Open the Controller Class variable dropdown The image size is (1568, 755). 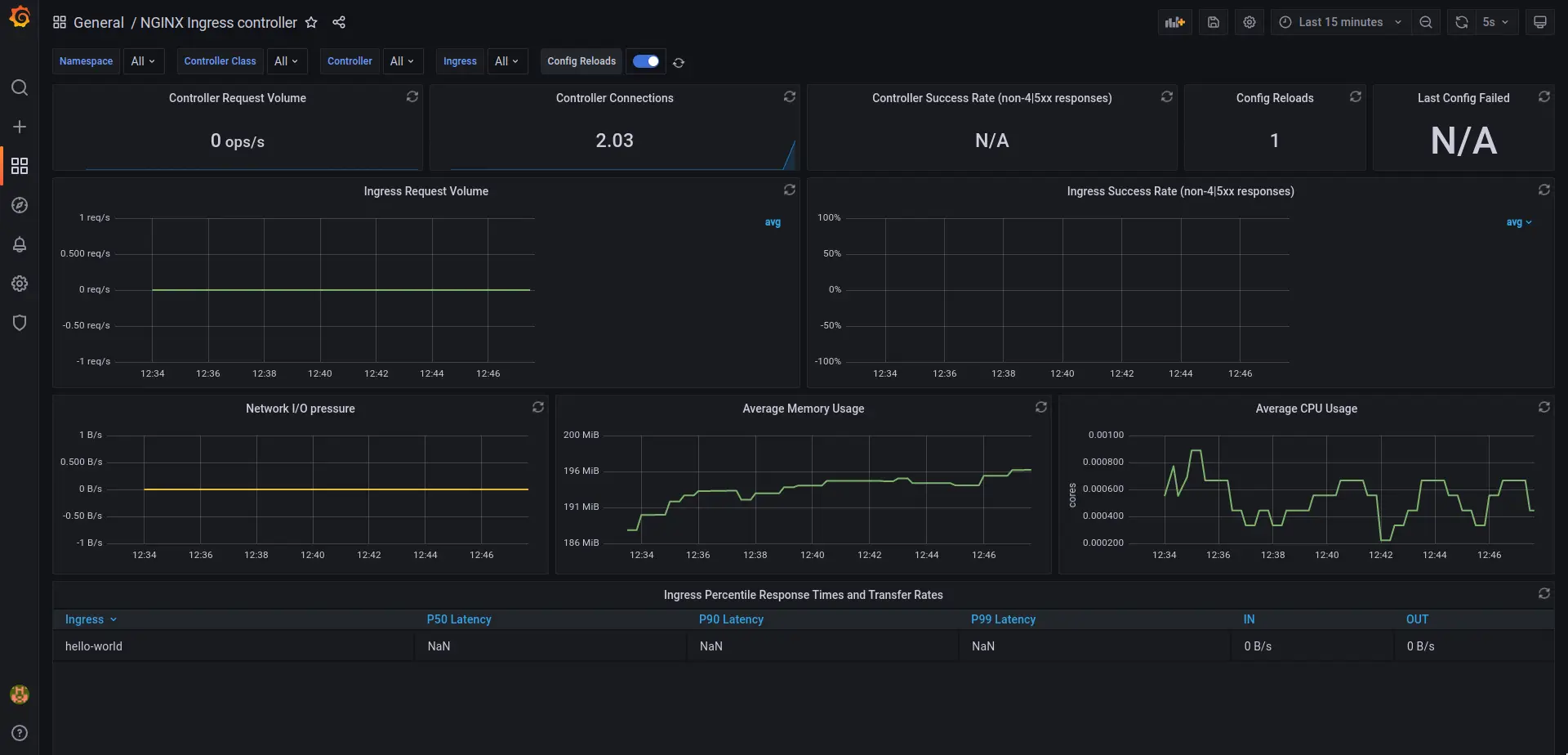pos(286,61)
